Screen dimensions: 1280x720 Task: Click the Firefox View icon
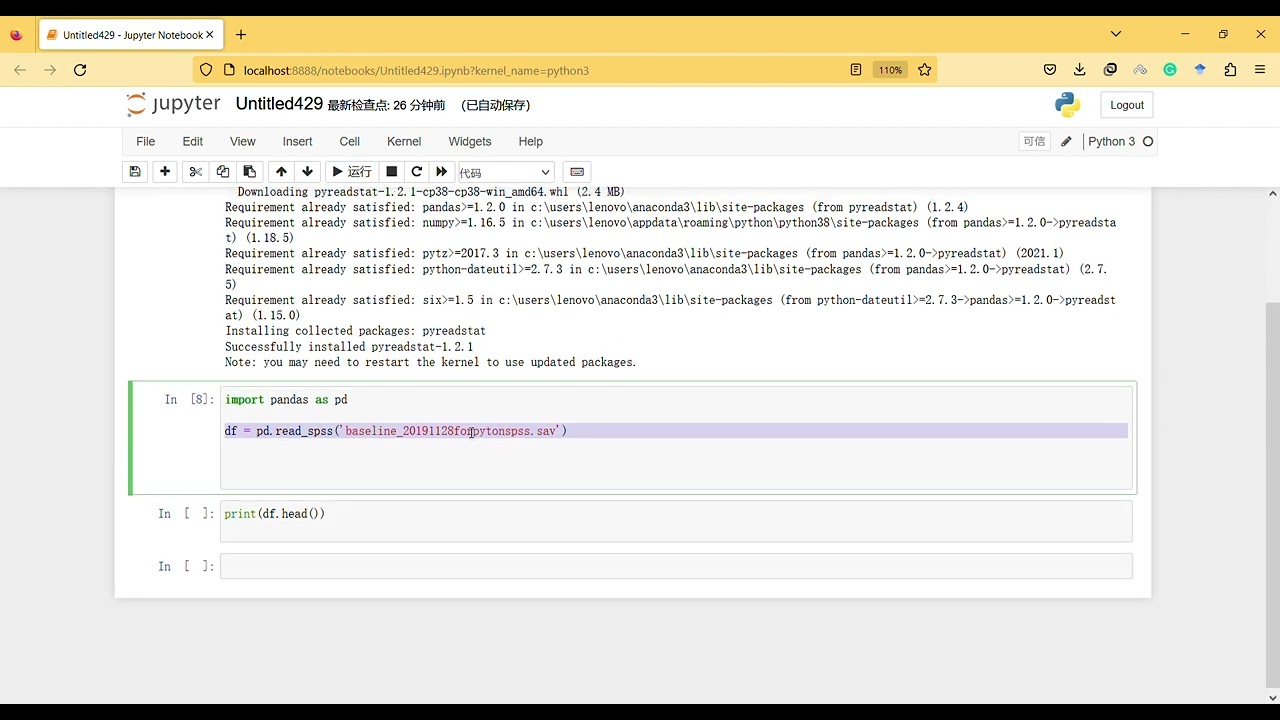coord(16,35)
